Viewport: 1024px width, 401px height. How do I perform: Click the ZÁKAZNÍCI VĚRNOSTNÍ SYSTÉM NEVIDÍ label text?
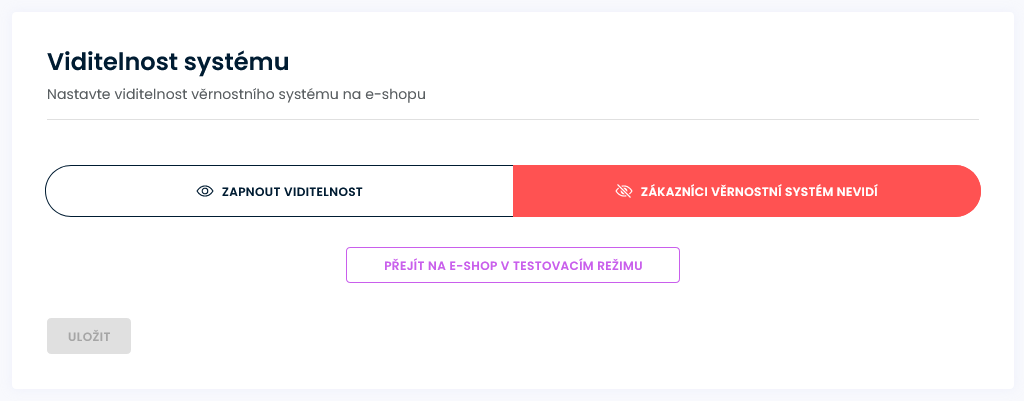(759, 191)
